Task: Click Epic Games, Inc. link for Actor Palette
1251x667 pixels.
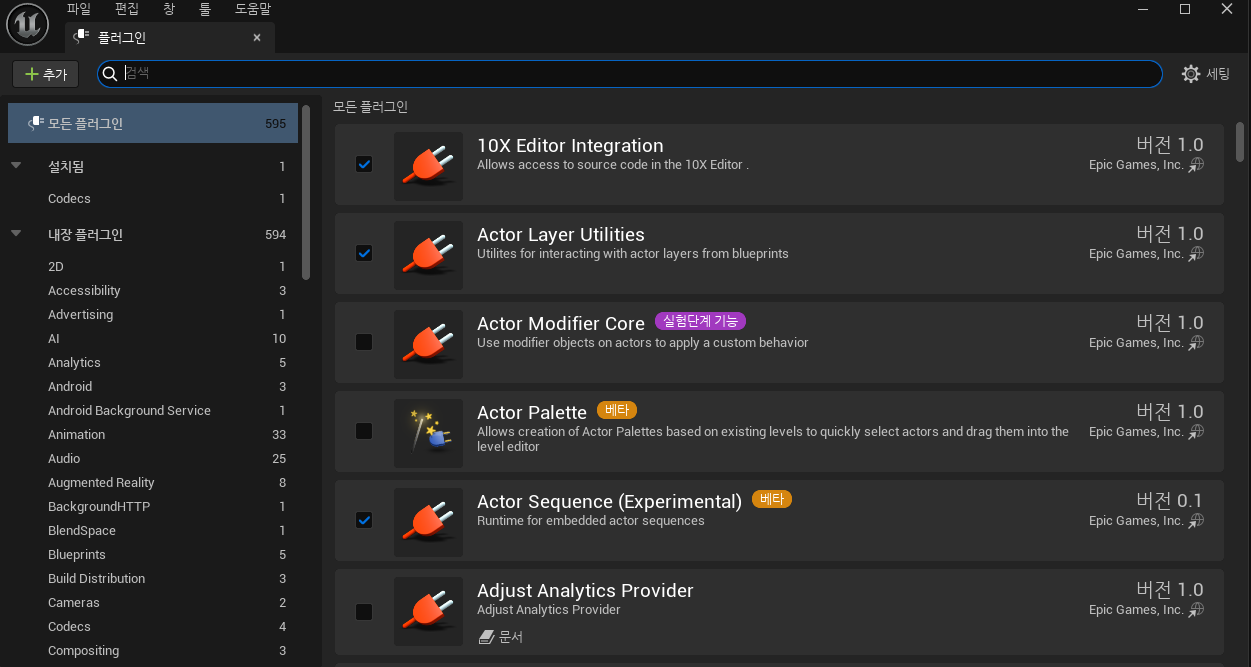Action: [1136, 432]
